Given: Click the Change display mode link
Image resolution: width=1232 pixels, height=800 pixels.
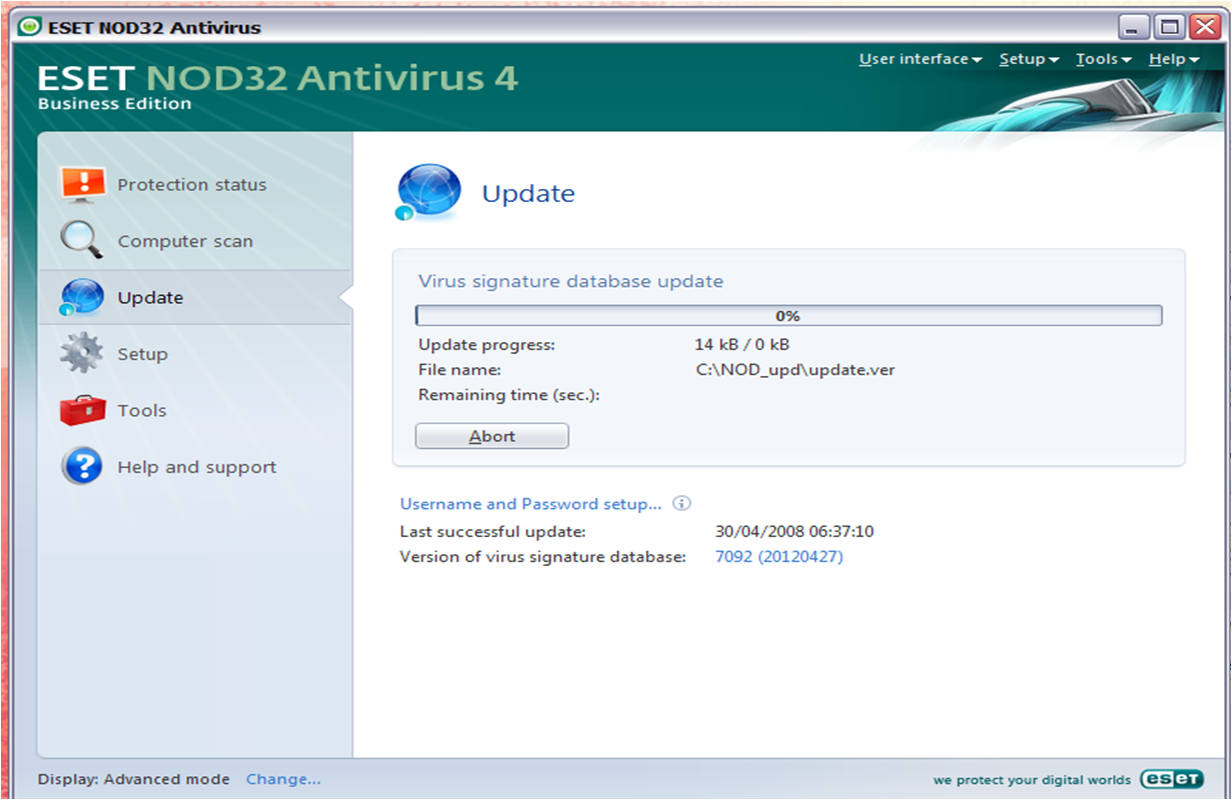Looking at the screenshot, I should tap(284, 779).
